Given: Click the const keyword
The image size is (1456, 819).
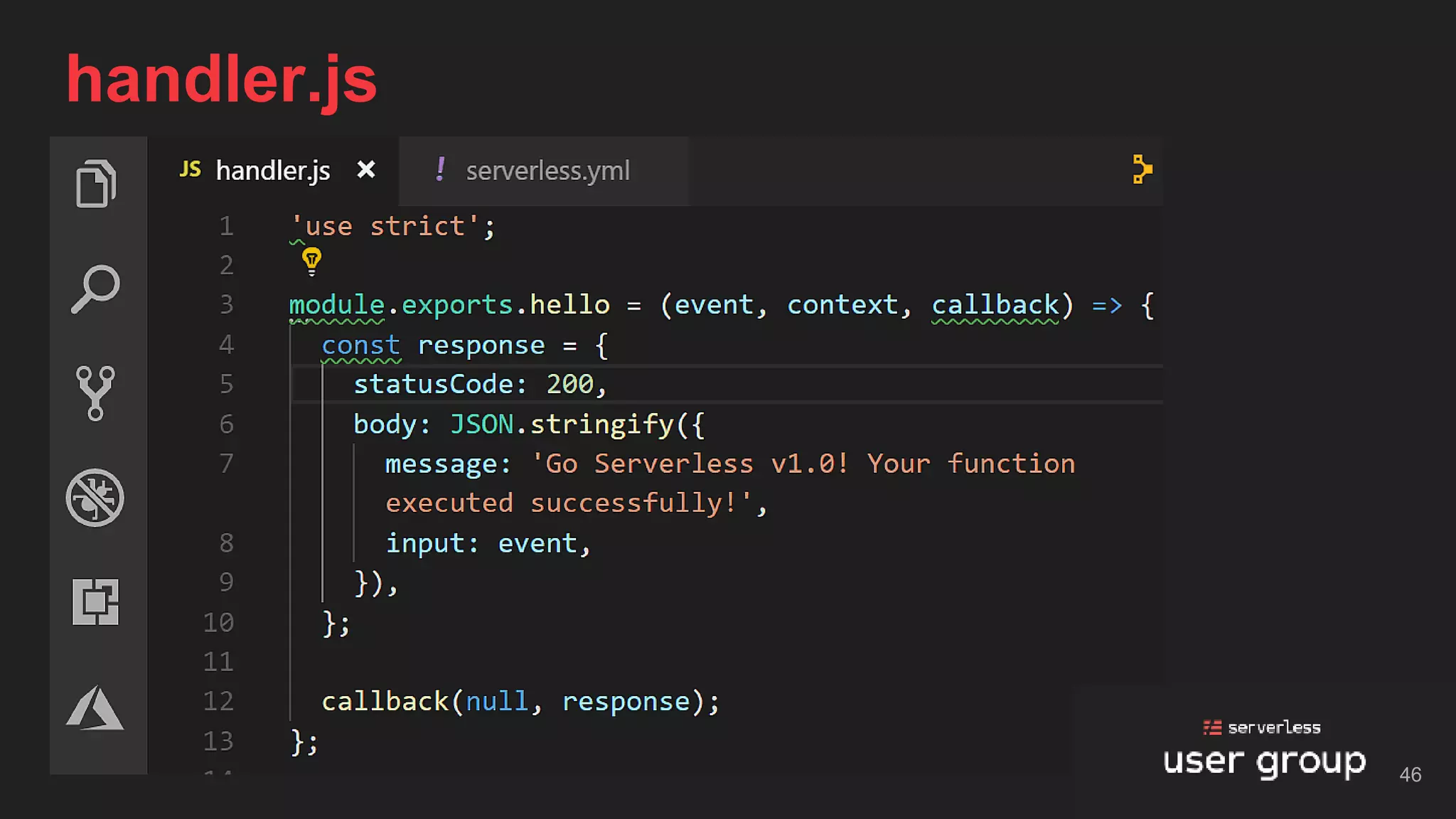Looking at the screenshot, I should click(x=360, y=345).
